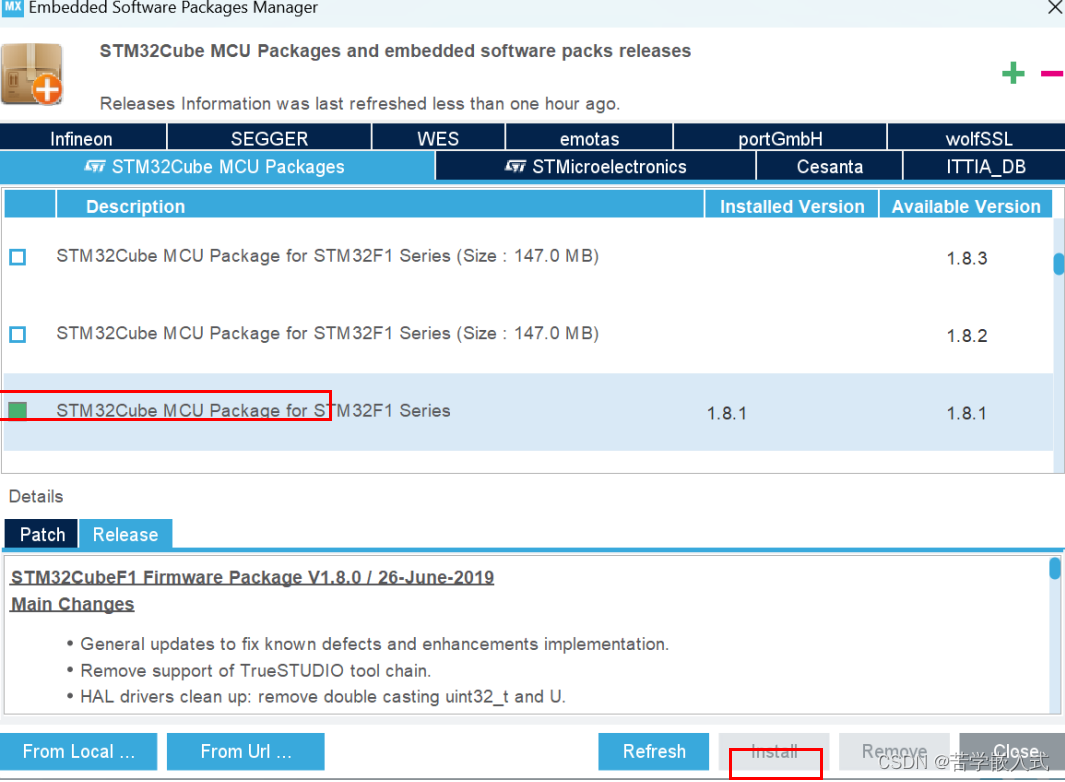Click the Details label
1065x782 pixels.
point(36,496)
